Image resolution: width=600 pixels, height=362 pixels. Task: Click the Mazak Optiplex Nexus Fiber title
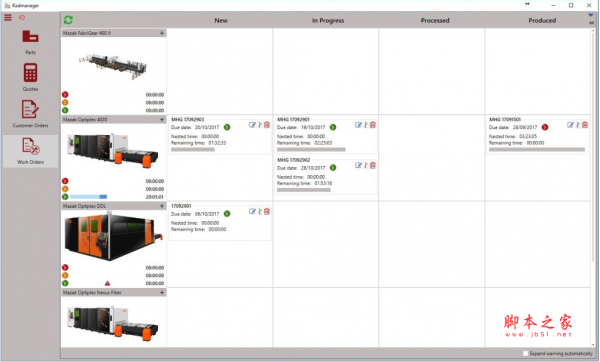(x=92, y=293)
